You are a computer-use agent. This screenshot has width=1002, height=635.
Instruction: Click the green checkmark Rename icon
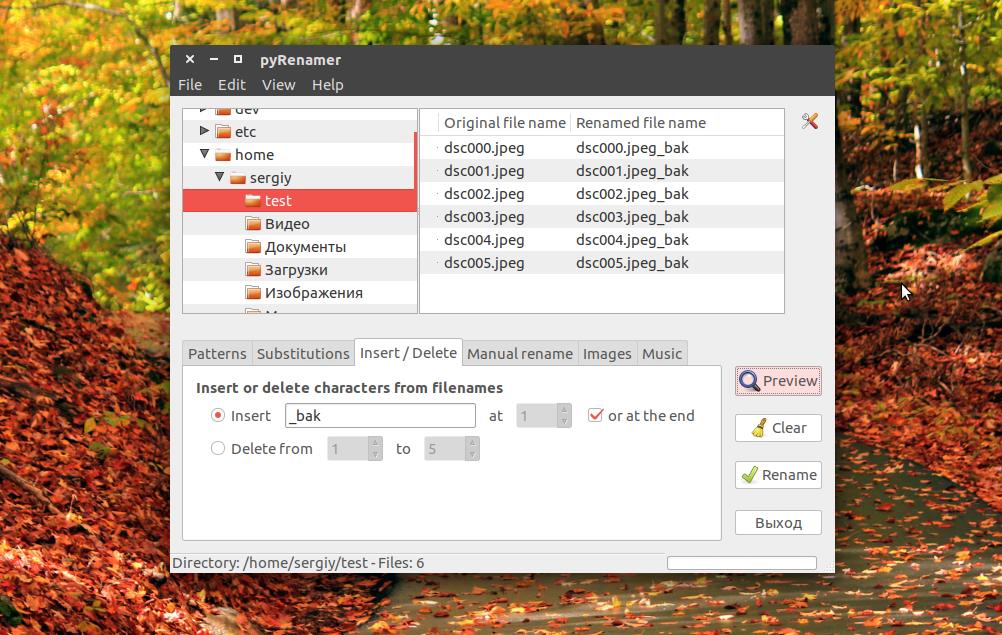point(750,475)
